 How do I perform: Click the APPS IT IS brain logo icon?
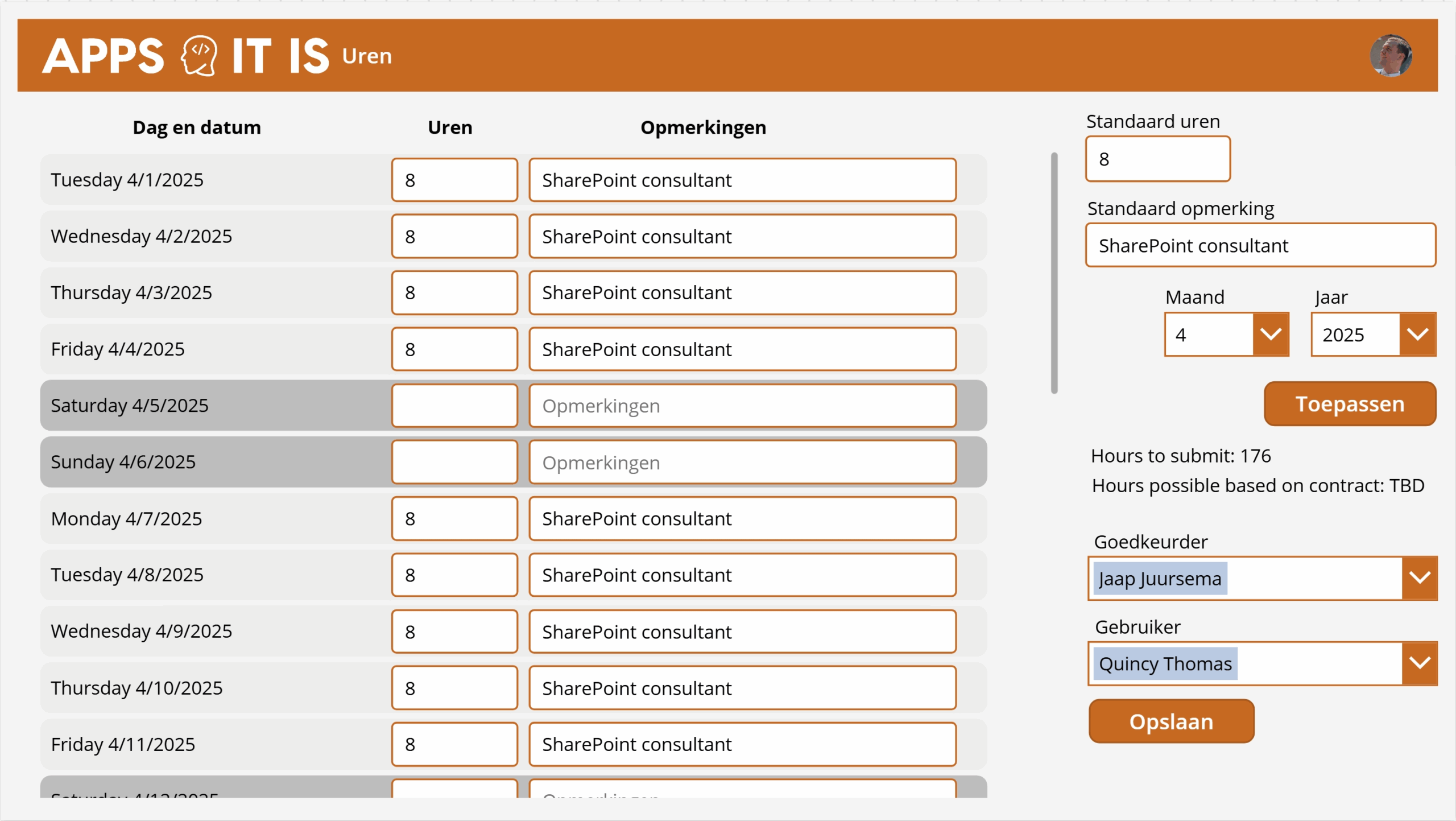point(197,55)
